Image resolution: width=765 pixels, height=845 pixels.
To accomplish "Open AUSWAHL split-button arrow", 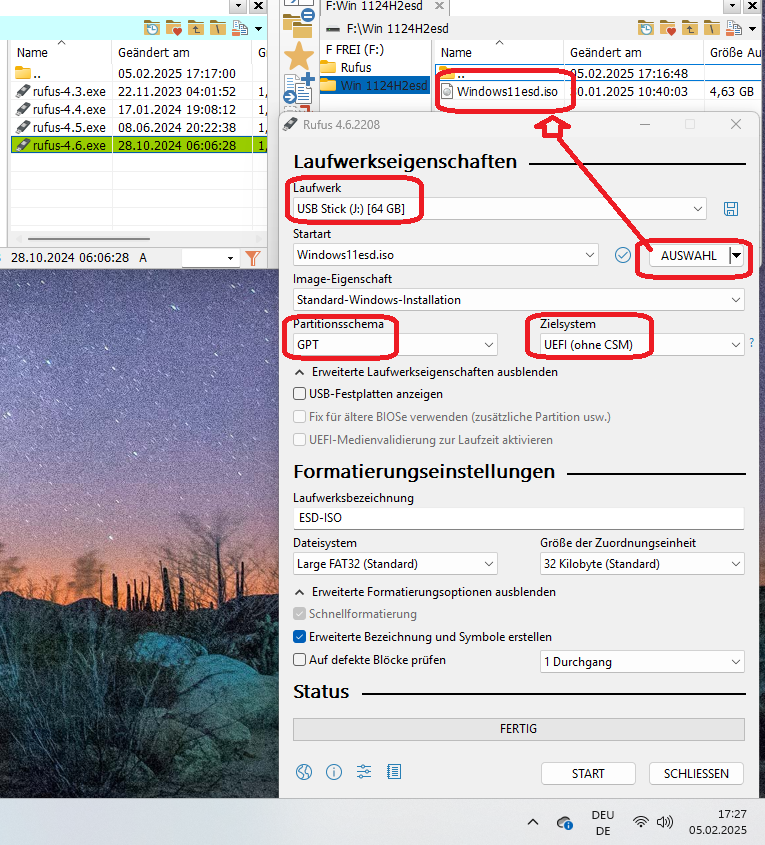I will coord(736,255).
